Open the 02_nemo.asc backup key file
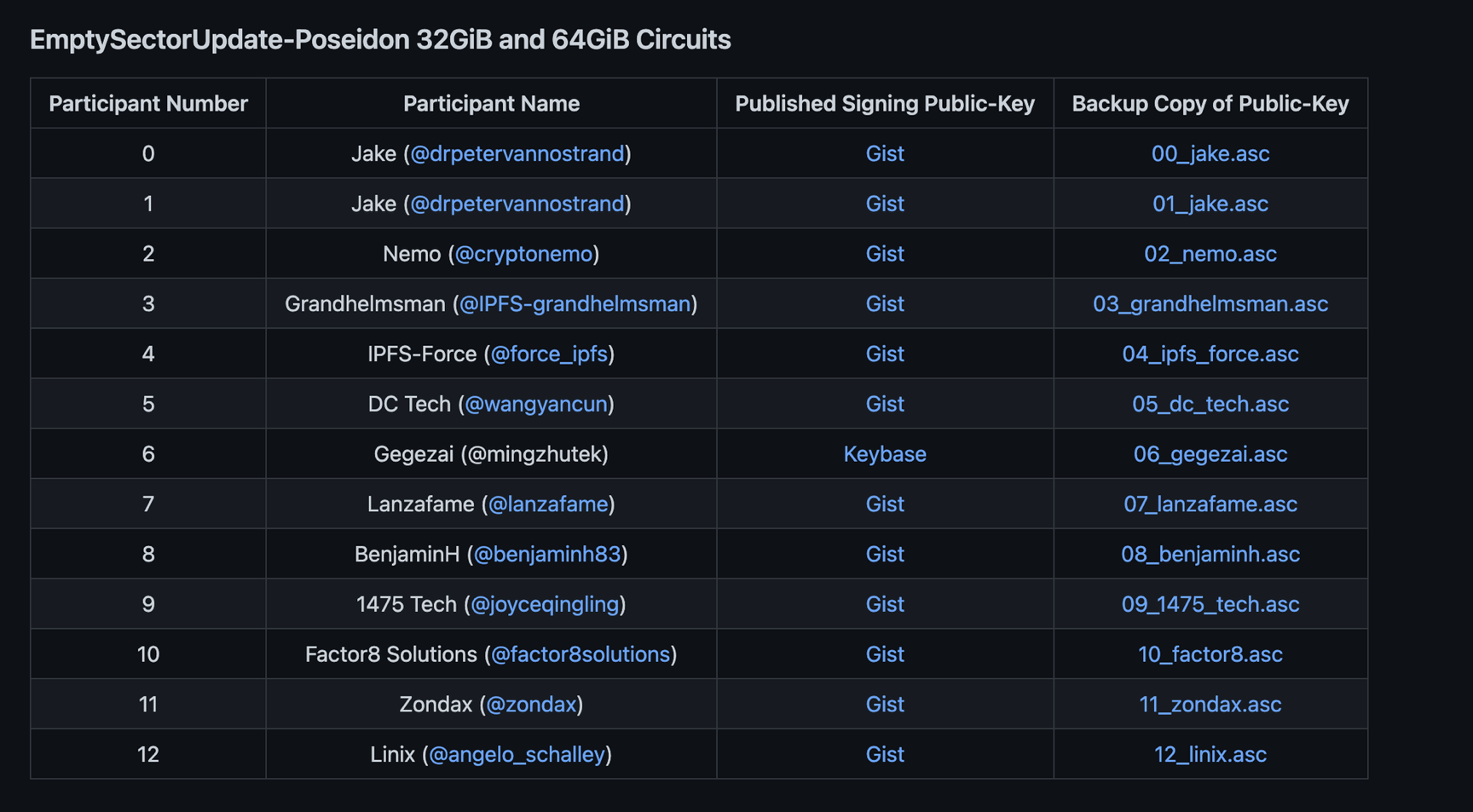The height and width of the screenshot is (812, 1473). [1210, 254]
